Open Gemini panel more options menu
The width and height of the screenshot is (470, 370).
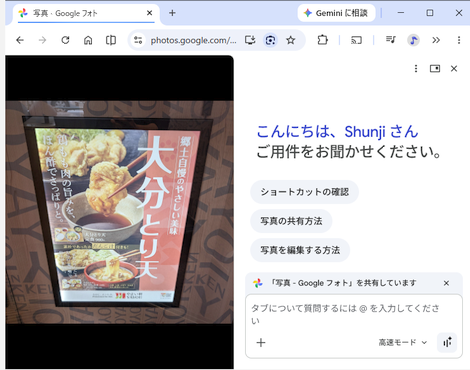coord(416,69)
